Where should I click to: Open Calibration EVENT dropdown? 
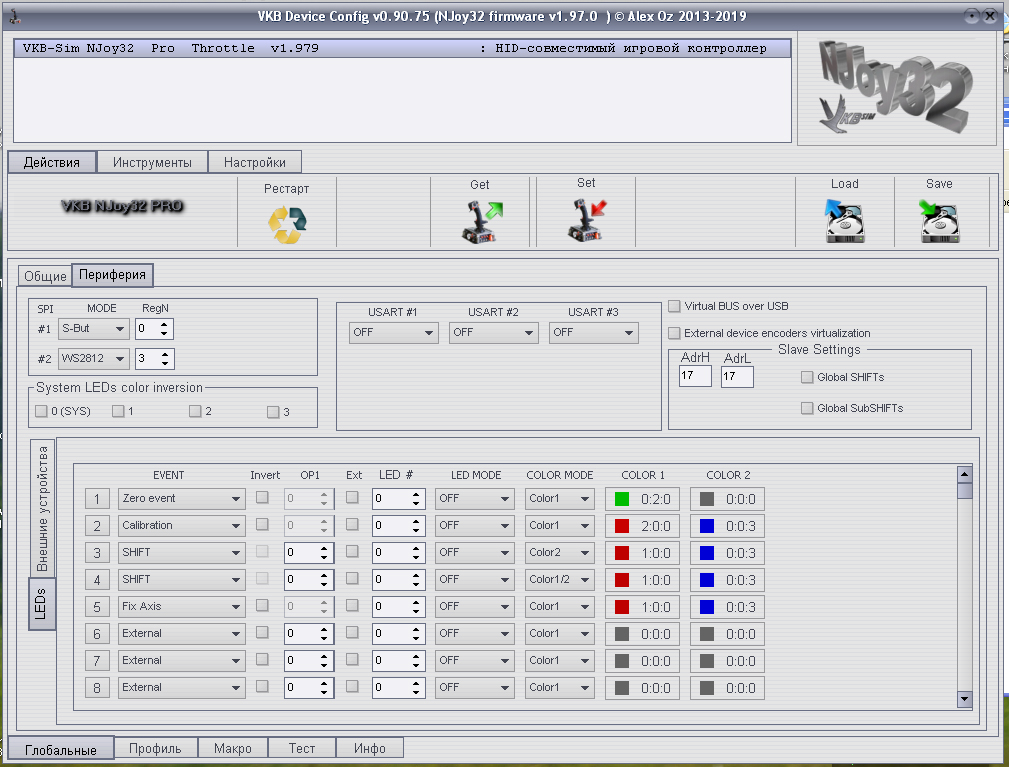[181, 526]
